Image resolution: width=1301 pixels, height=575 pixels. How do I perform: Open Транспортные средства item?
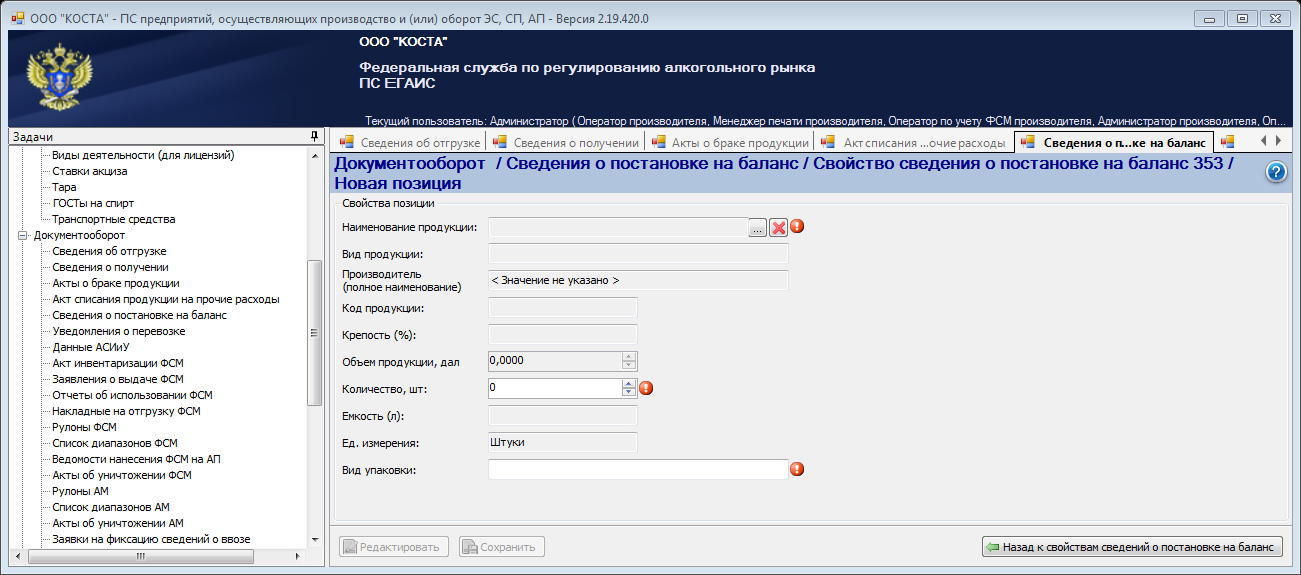(x=113, y=219)
